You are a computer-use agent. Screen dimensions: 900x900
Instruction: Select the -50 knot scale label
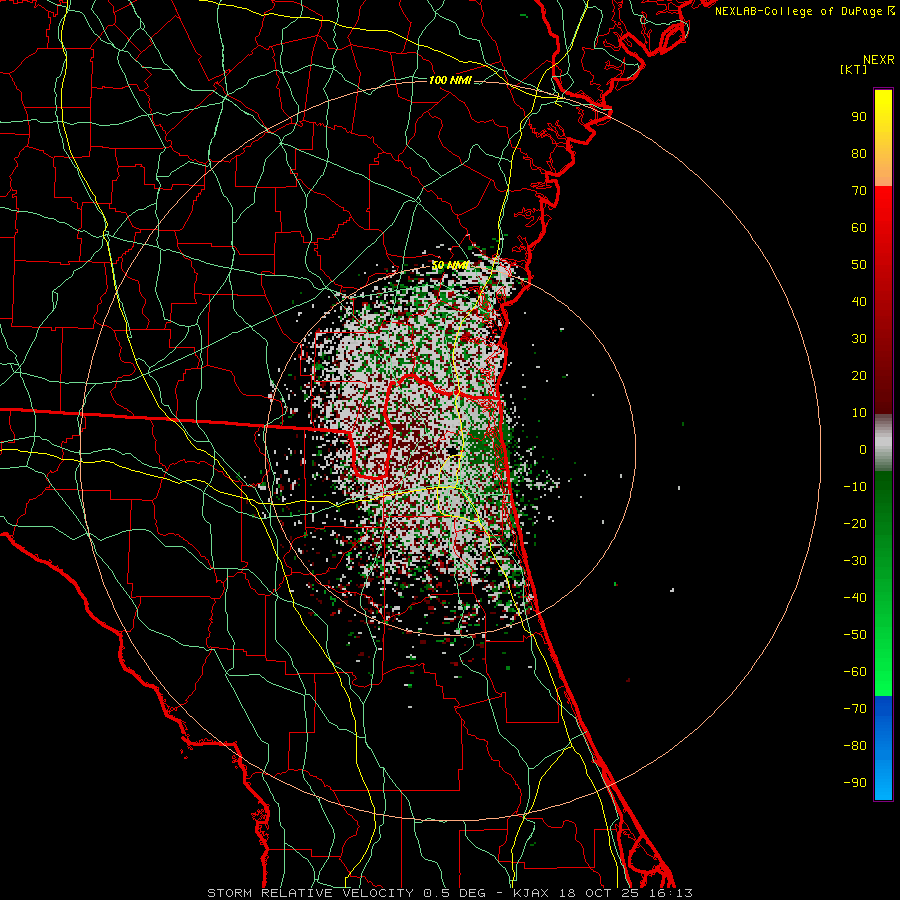[x=855, y=635]
